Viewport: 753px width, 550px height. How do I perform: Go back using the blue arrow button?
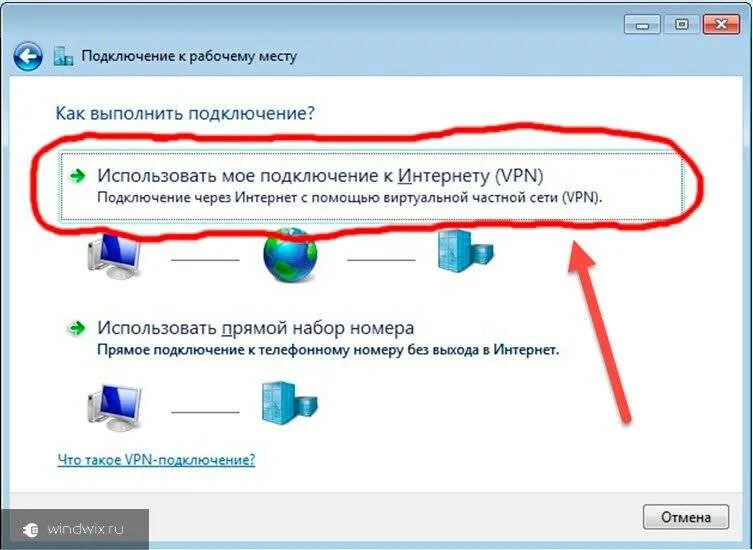(x=28, y=57)
